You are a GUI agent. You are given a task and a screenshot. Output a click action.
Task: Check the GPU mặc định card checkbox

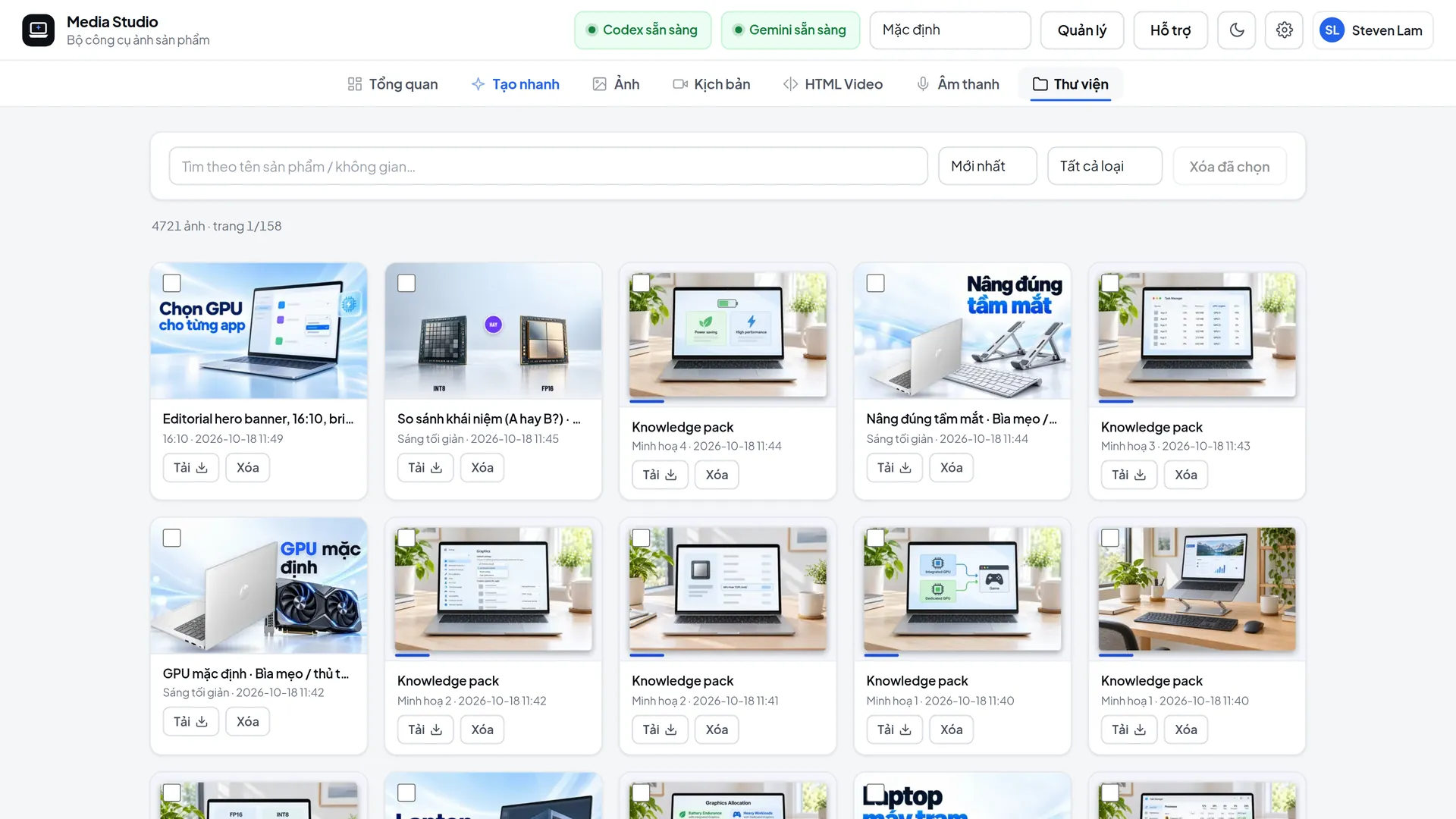coord(172,538)
